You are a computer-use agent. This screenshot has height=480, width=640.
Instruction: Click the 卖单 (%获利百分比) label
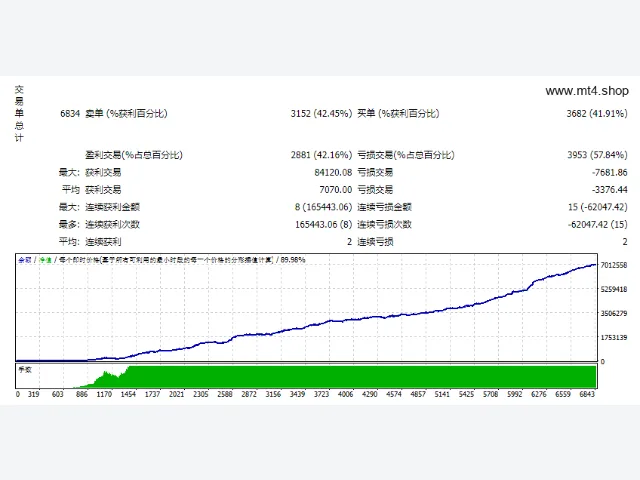tap(126, 113)
